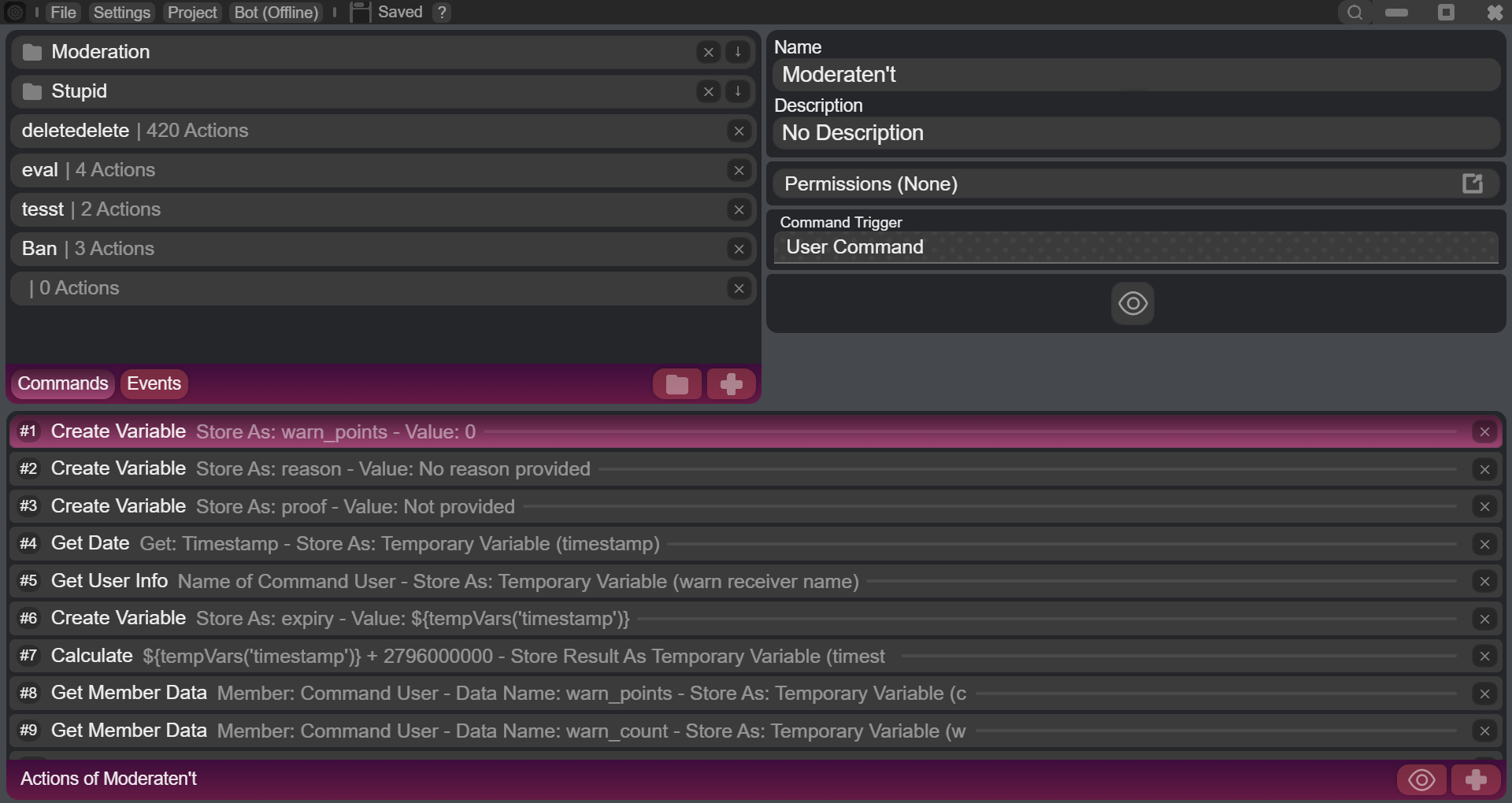1512x803 pixels.
Task: Open the Bot (Offline) menu
Action: (x=275, y=12)
